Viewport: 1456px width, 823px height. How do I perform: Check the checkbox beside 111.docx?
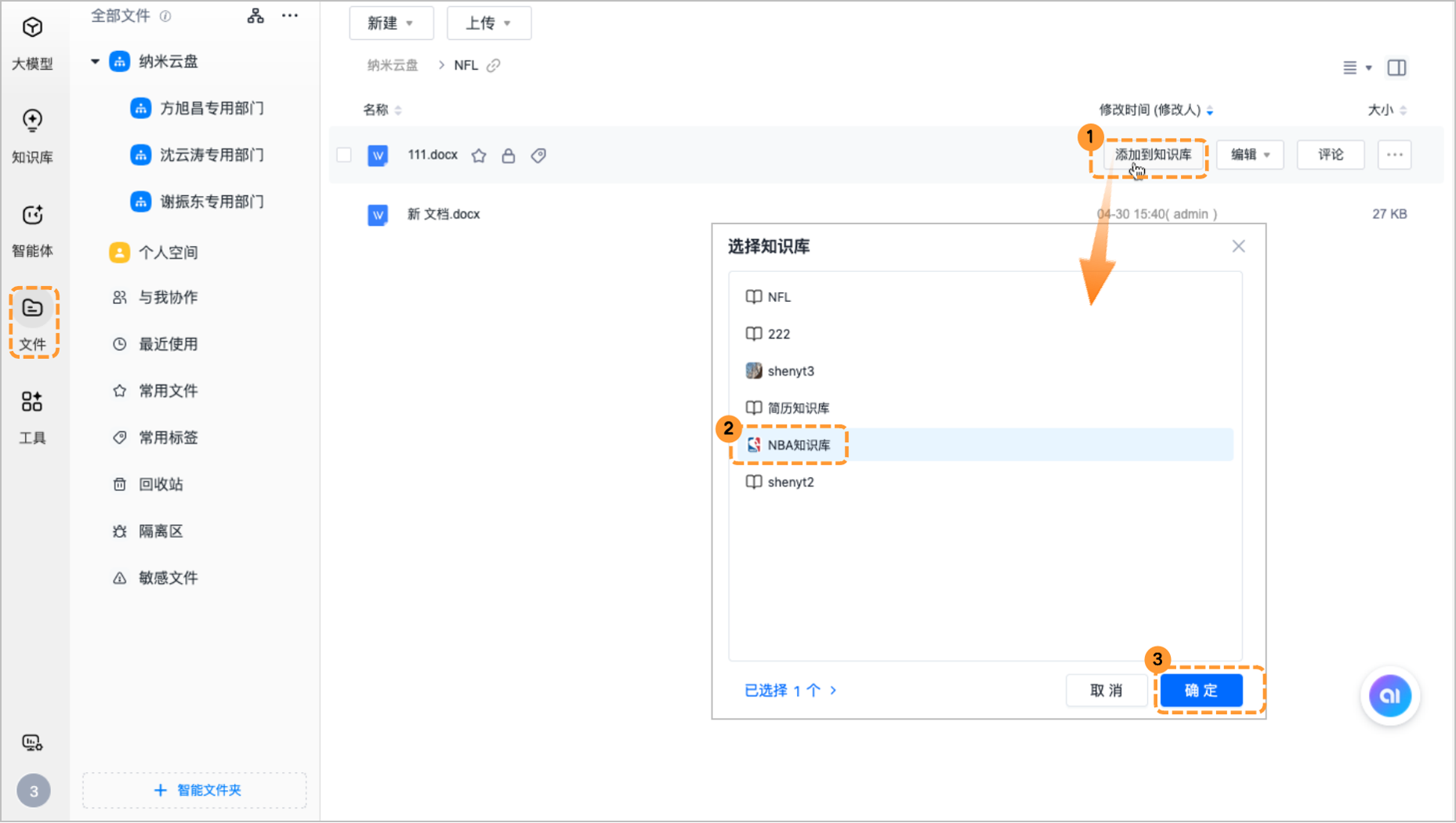(344, 155)
